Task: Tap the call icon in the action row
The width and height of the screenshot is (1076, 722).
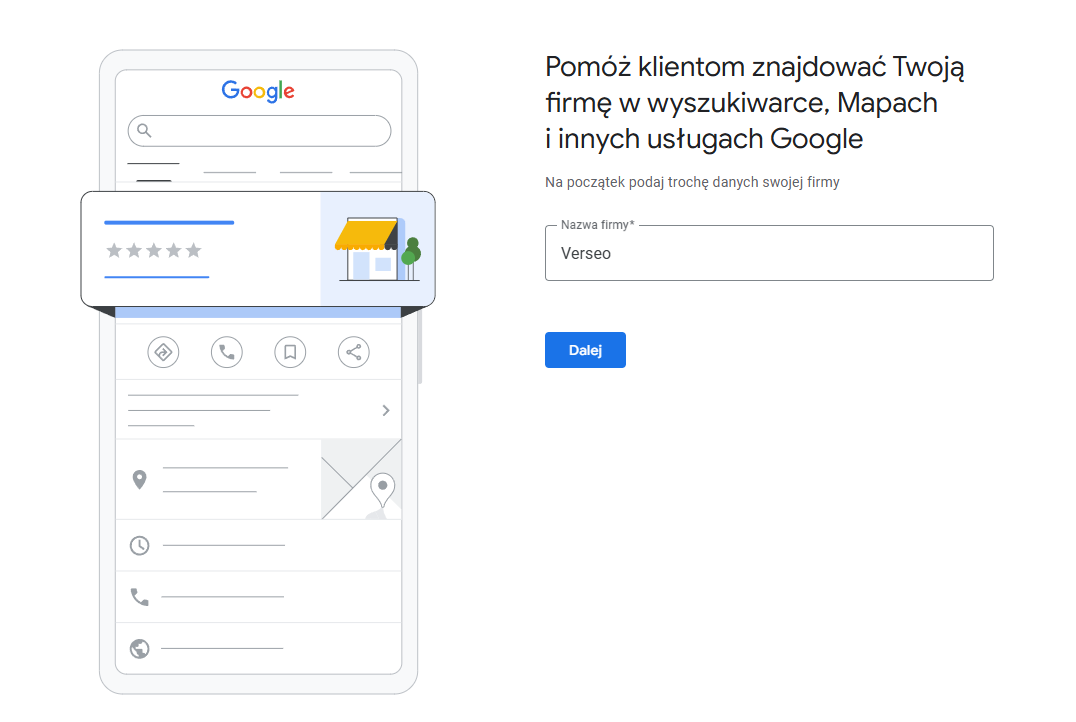Action: click(x=226, y=352)
